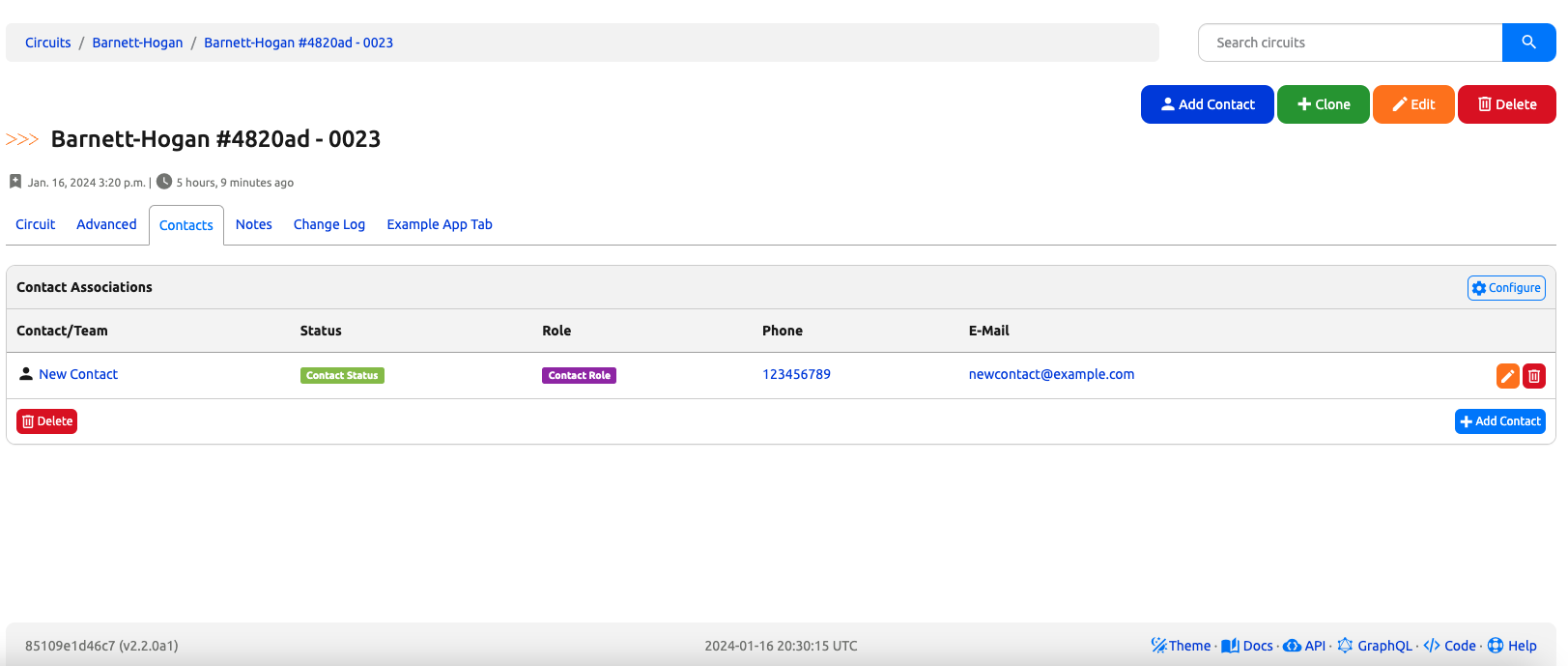Switch to the Change Log tab
This screenshot has width=1568, height=666.
329,224
